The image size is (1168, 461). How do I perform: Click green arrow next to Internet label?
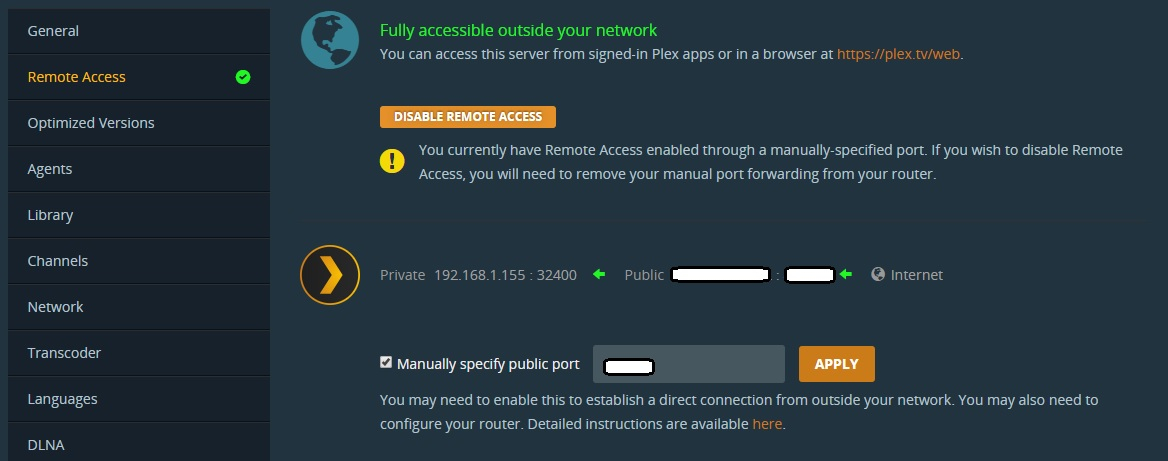pos(845,275)
